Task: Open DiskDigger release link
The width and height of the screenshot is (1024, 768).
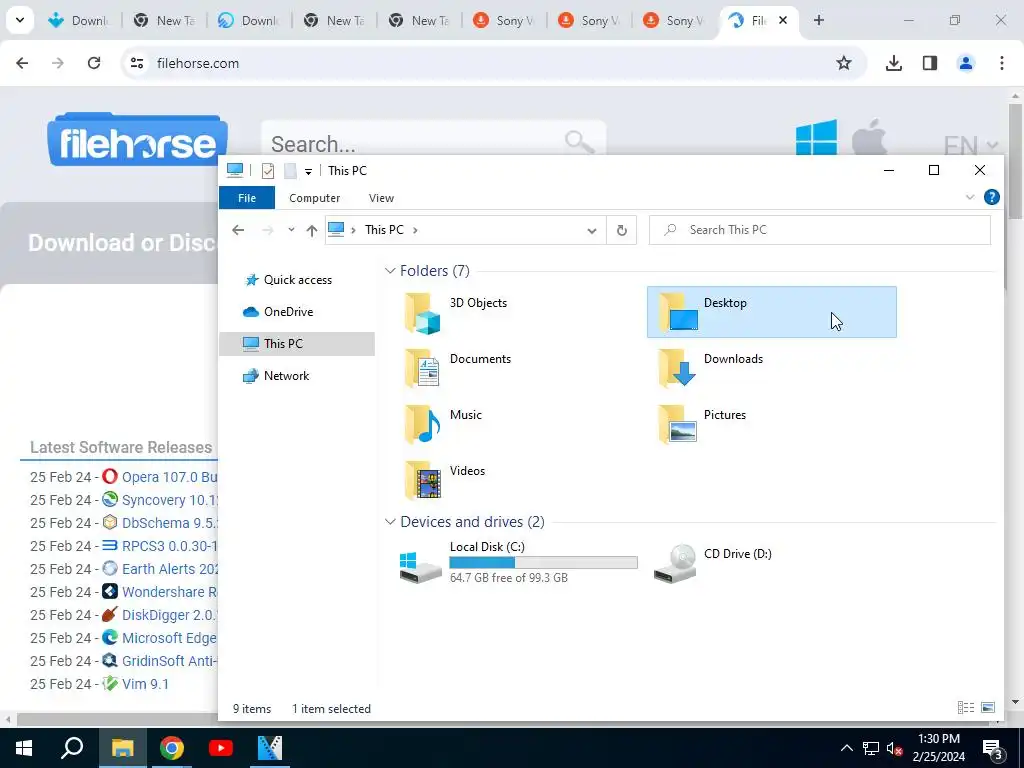Action: tap(169, 615)
